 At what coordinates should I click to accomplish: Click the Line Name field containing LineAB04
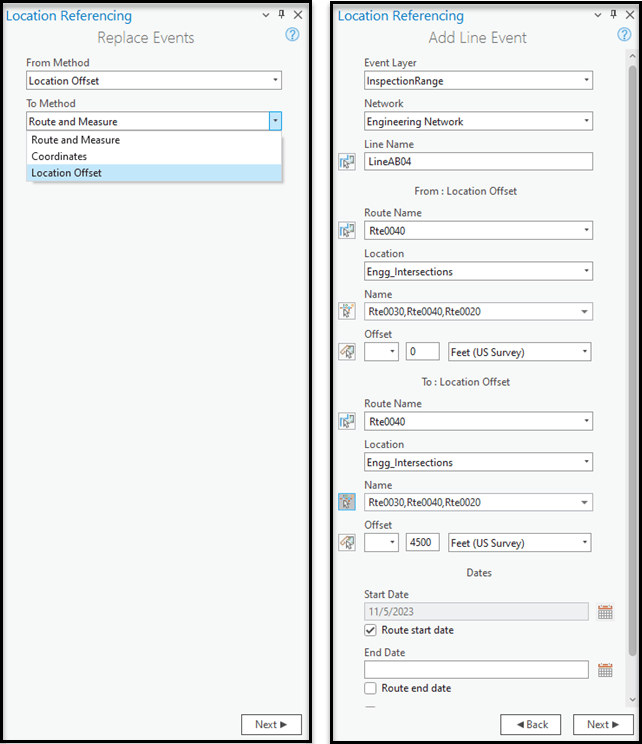(478, 162)
